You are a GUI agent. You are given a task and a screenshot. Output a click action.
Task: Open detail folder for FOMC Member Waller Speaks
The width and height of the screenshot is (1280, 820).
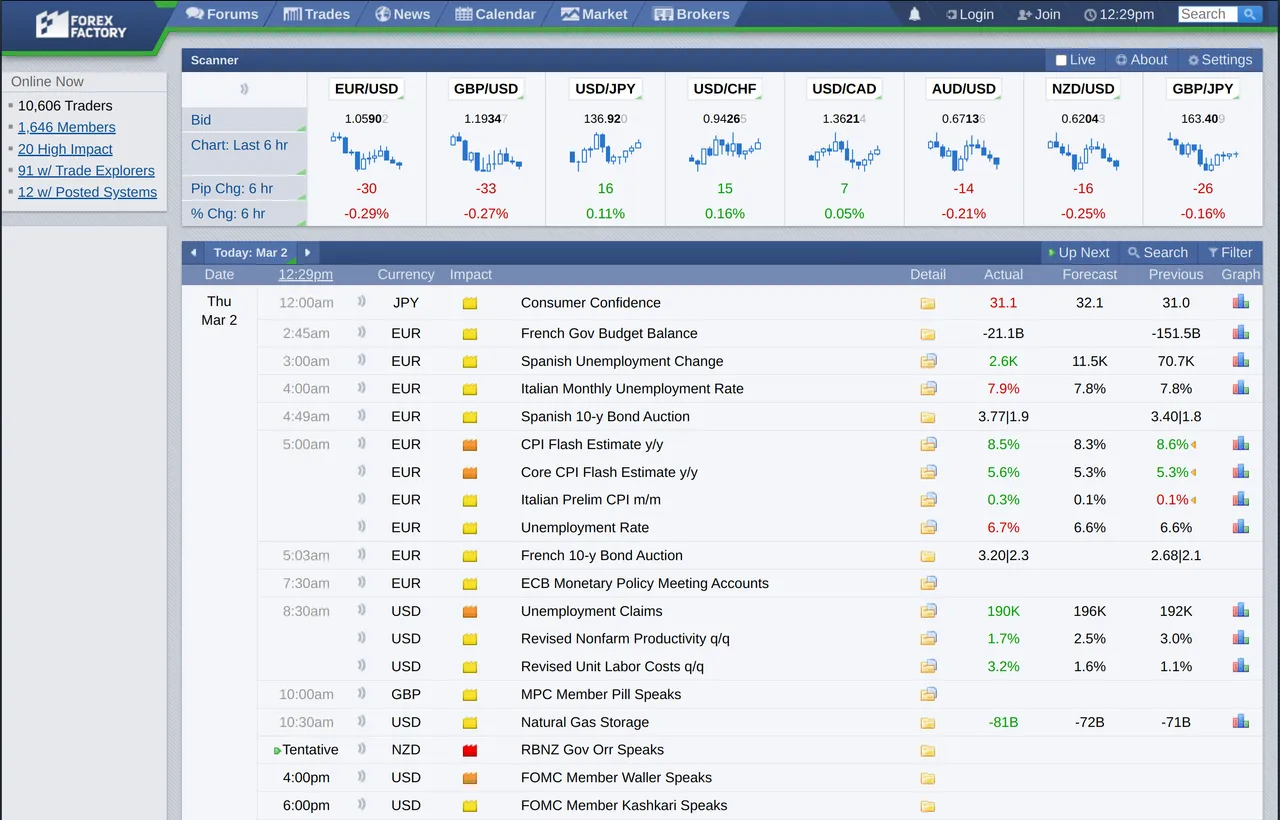click(928, 778)
